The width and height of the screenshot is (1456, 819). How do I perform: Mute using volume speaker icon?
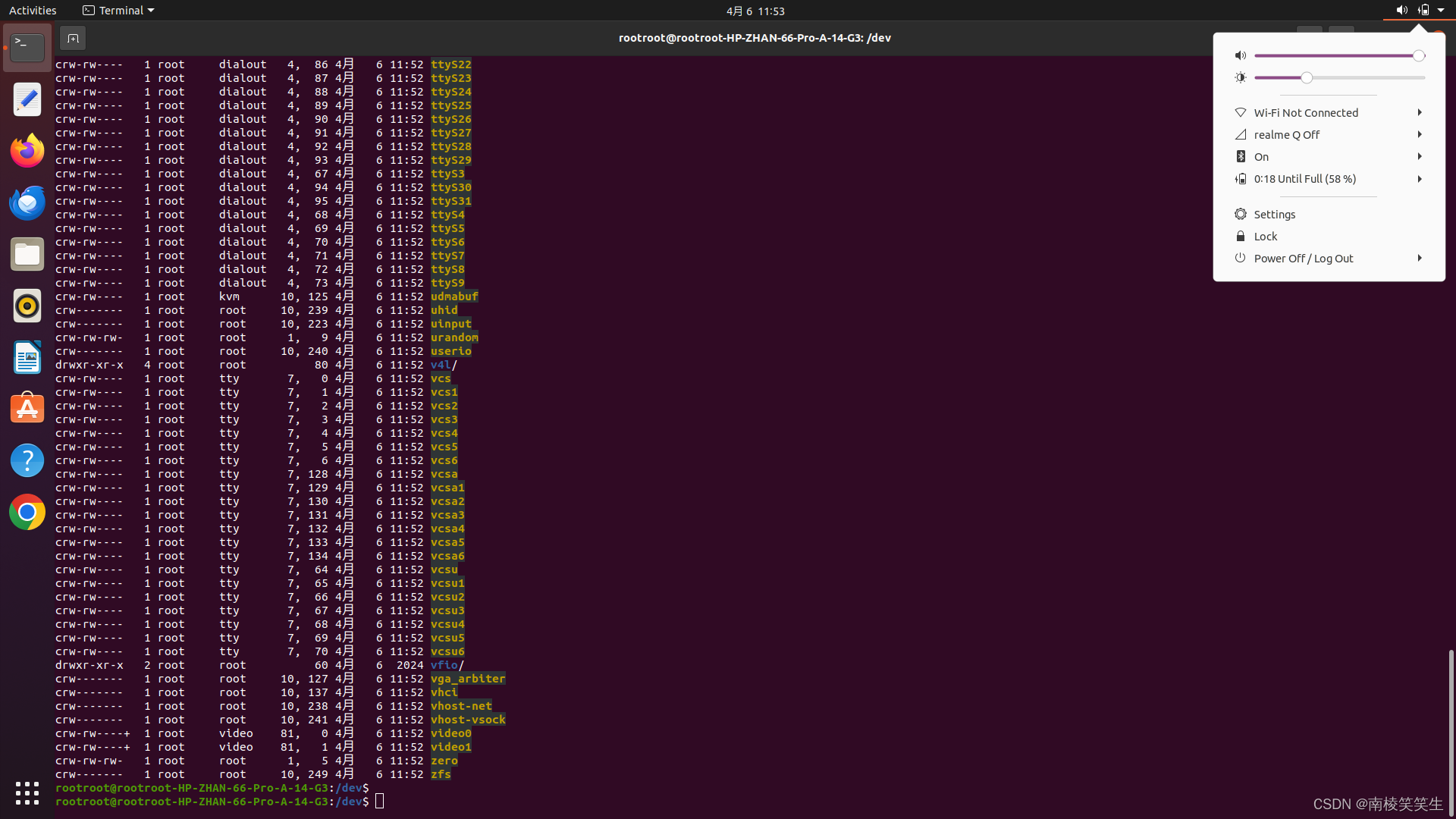click(x=1241, y=55)
